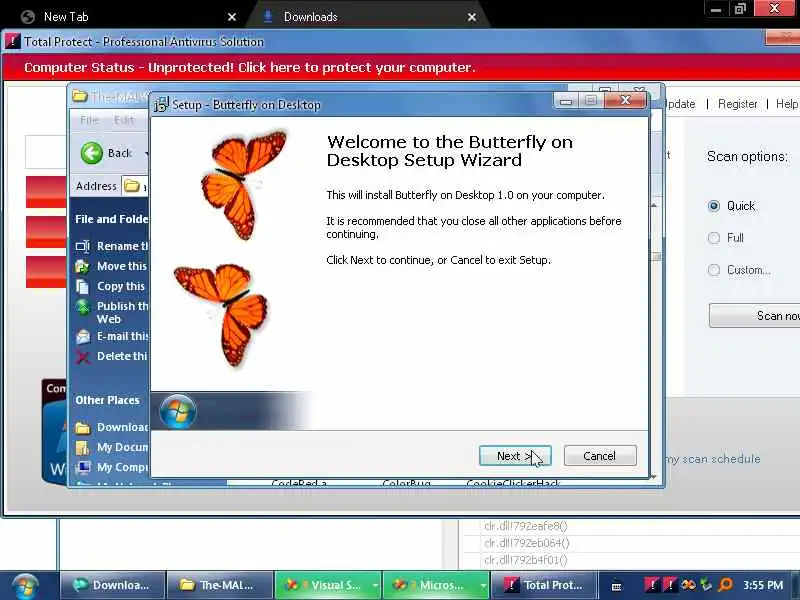Screen dimensions: 800x600
Task: Click the Butterfly setup title bar icon
Action: click(161, 105)
